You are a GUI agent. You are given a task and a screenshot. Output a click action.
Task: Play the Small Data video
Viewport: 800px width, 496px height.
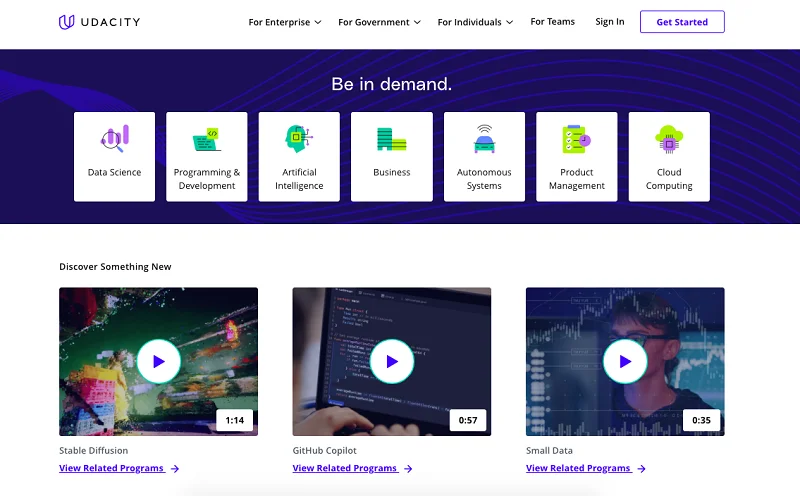point(625,361)
